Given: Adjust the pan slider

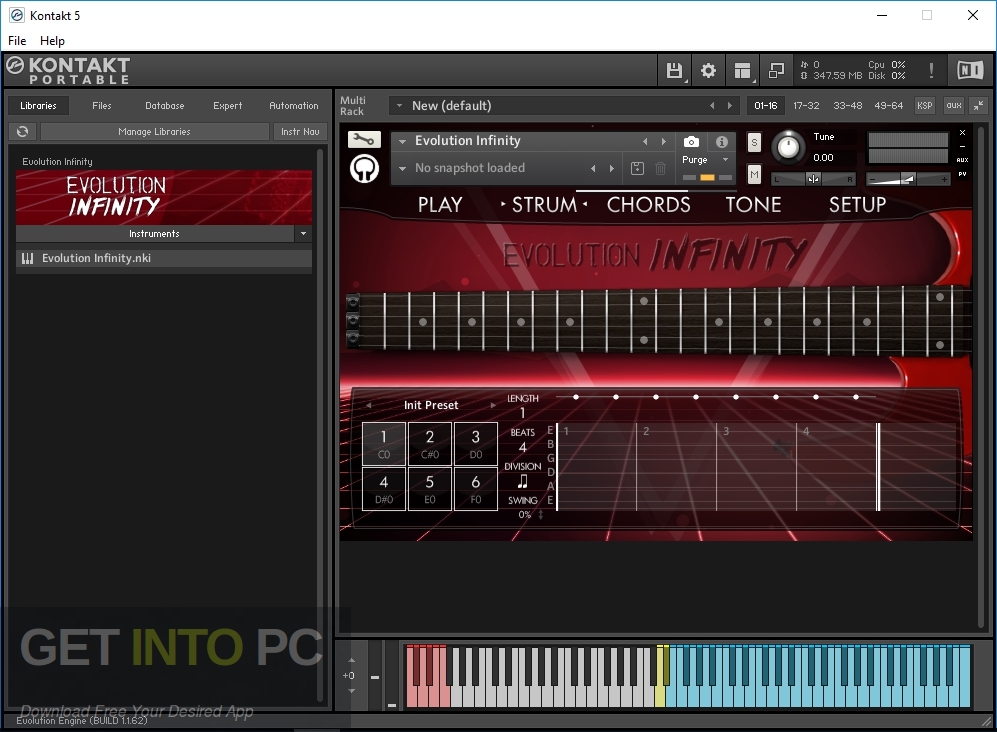Looking at the screenshot, I should coord(813,179).
